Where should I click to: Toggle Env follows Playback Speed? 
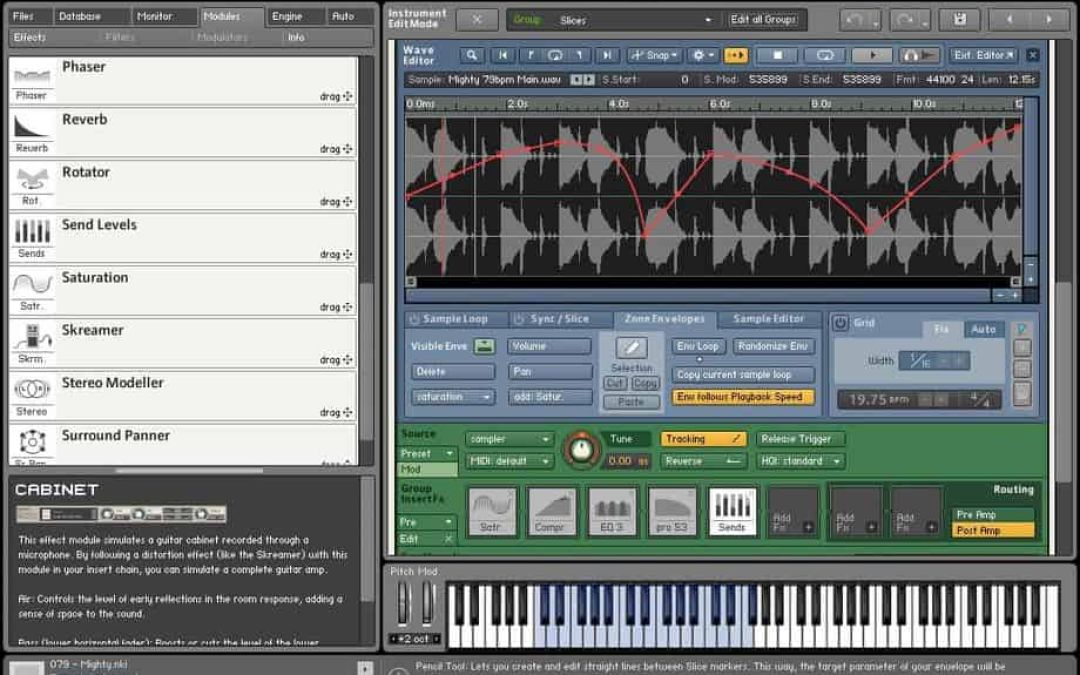[x=743, y=397]
